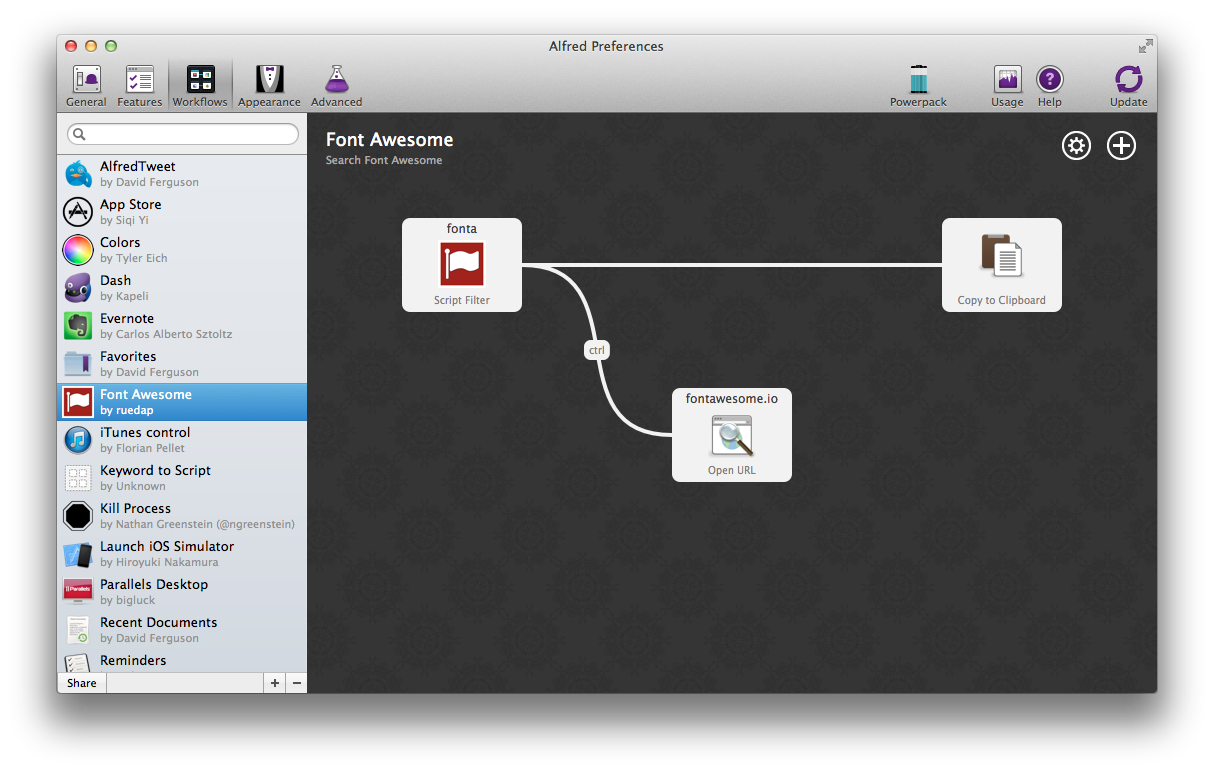This screenshot has width=1214, height=772.
Task: Switch to the Features tab
Action: click(x=139, y=86)
